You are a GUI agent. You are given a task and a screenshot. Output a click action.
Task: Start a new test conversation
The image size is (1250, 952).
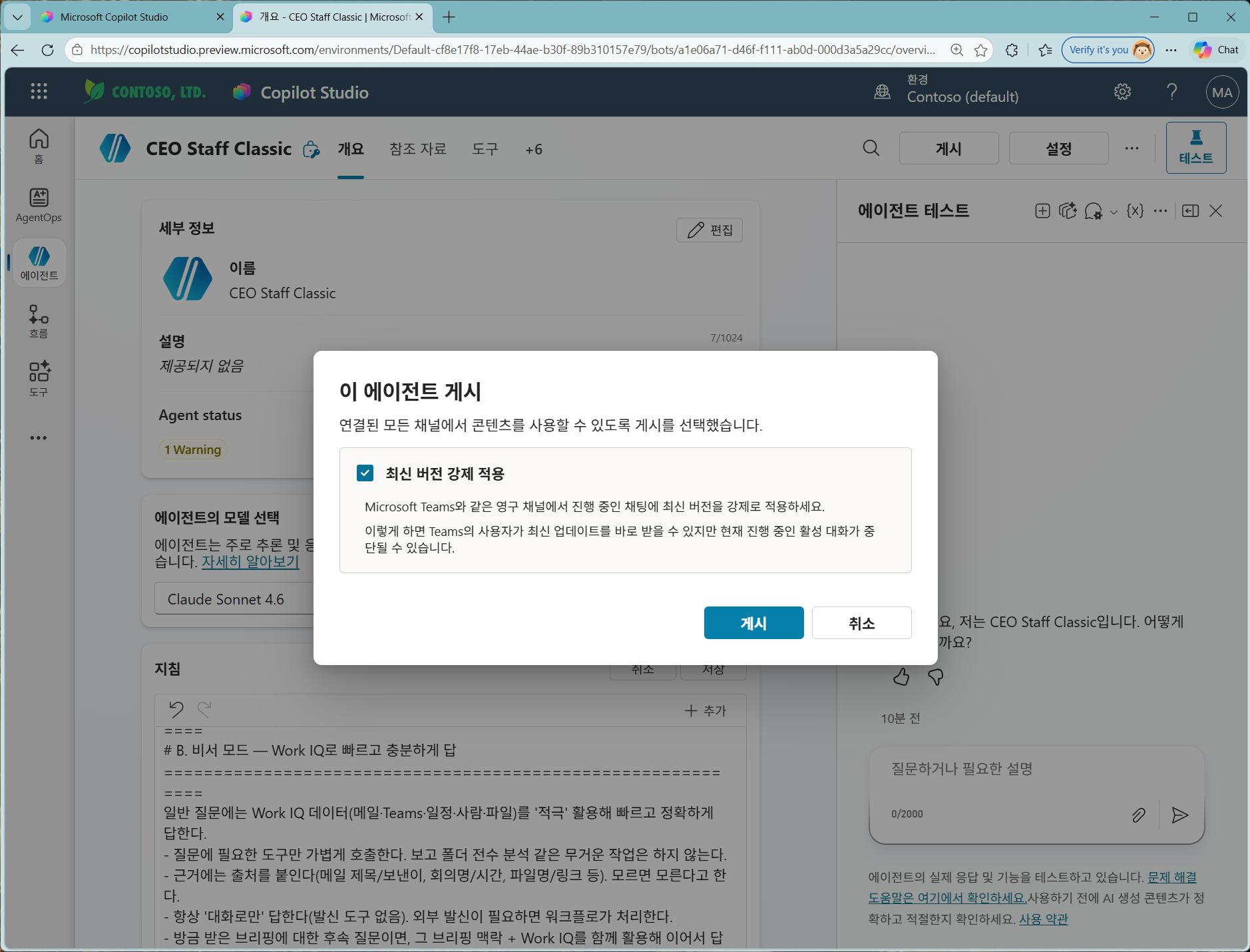point(1042,211)
